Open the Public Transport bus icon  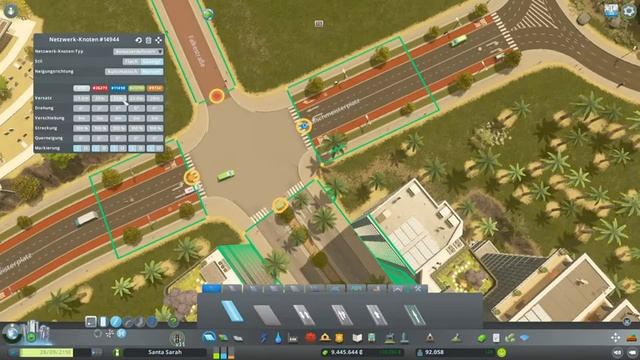371,338
